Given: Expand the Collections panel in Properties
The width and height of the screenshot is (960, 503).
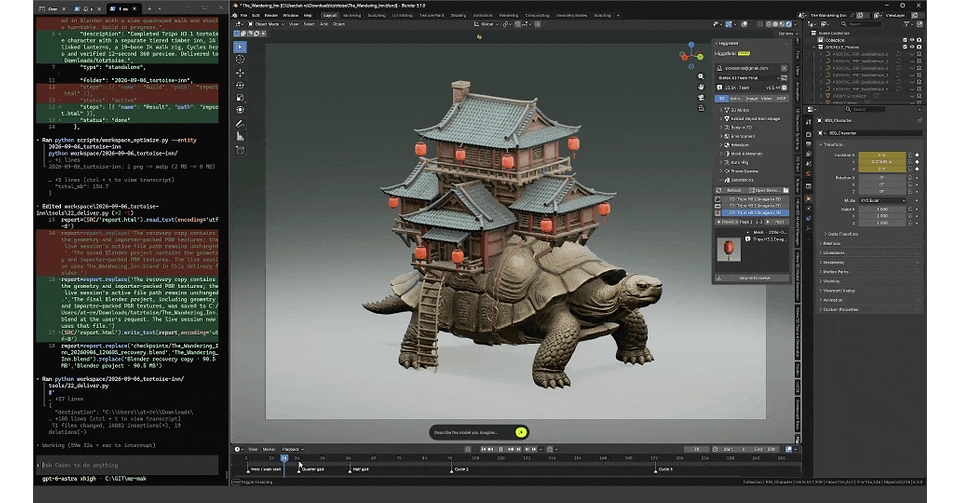Looking at the screenshot, I should [833, 253].
